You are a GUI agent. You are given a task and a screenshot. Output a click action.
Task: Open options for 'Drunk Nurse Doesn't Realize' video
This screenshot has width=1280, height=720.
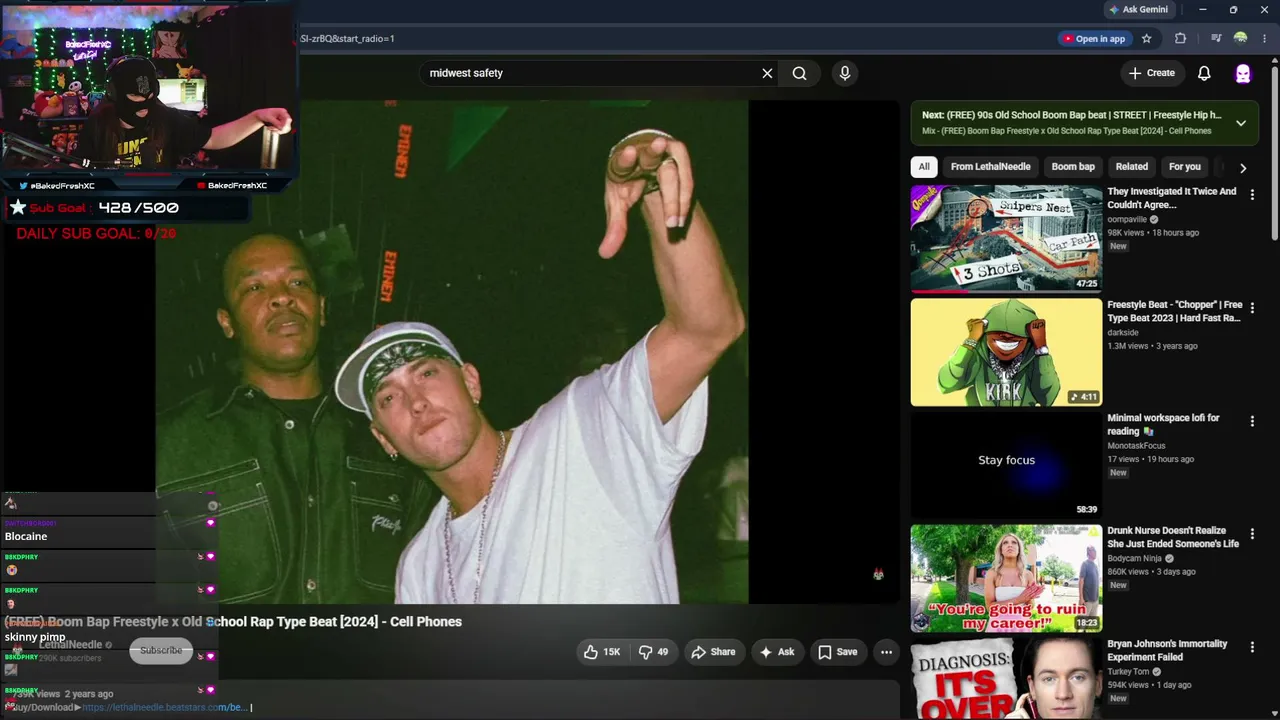click(1252, 534)
